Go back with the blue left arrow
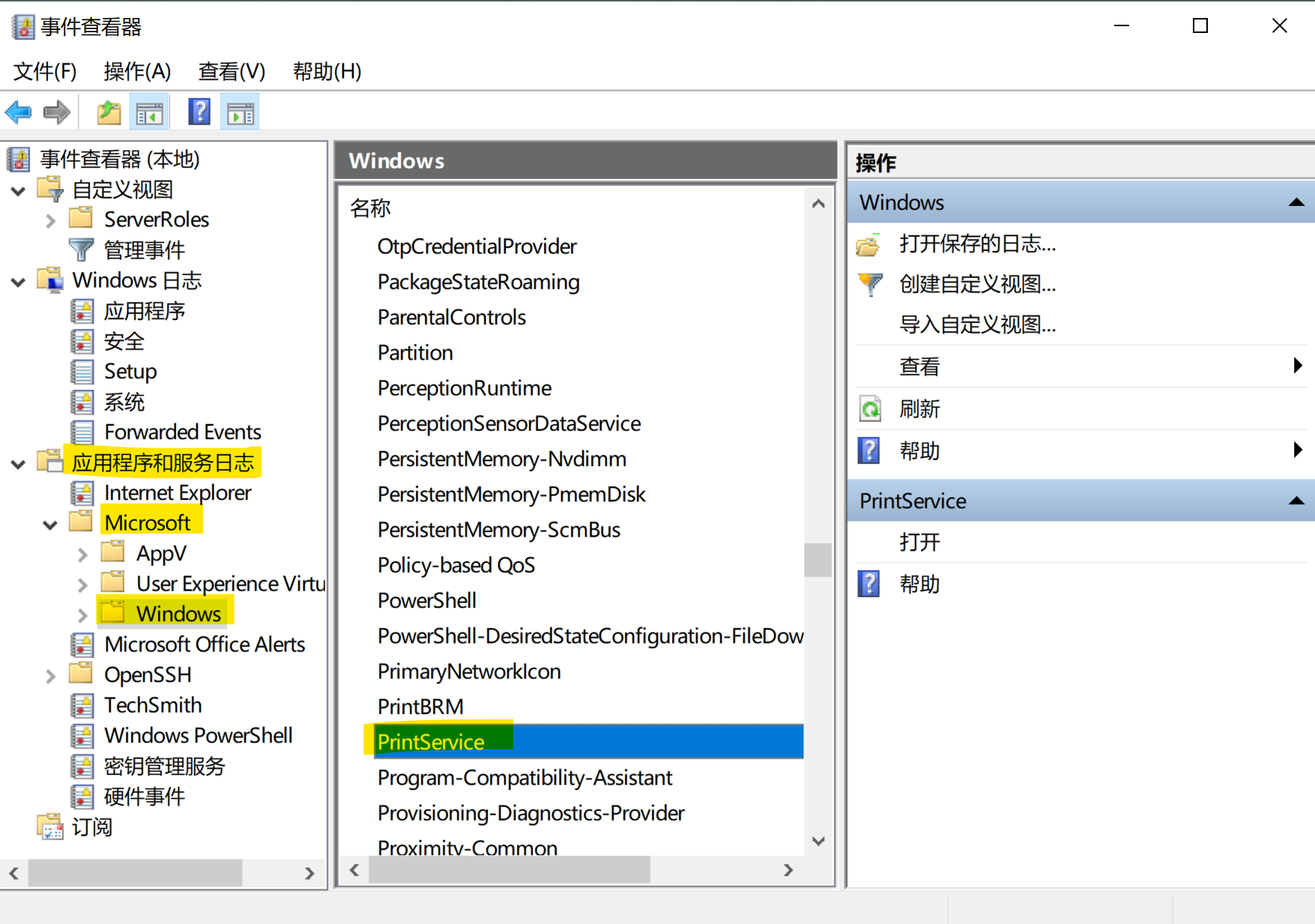 pyautogui.click(x=18, y=113)
